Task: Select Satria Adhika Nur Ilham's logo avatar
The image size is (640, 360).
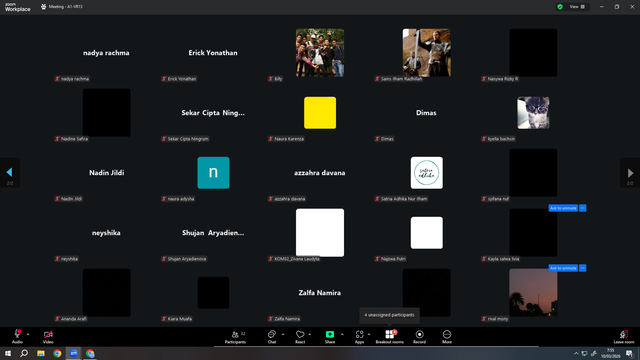Action: [x=427, y=173]
